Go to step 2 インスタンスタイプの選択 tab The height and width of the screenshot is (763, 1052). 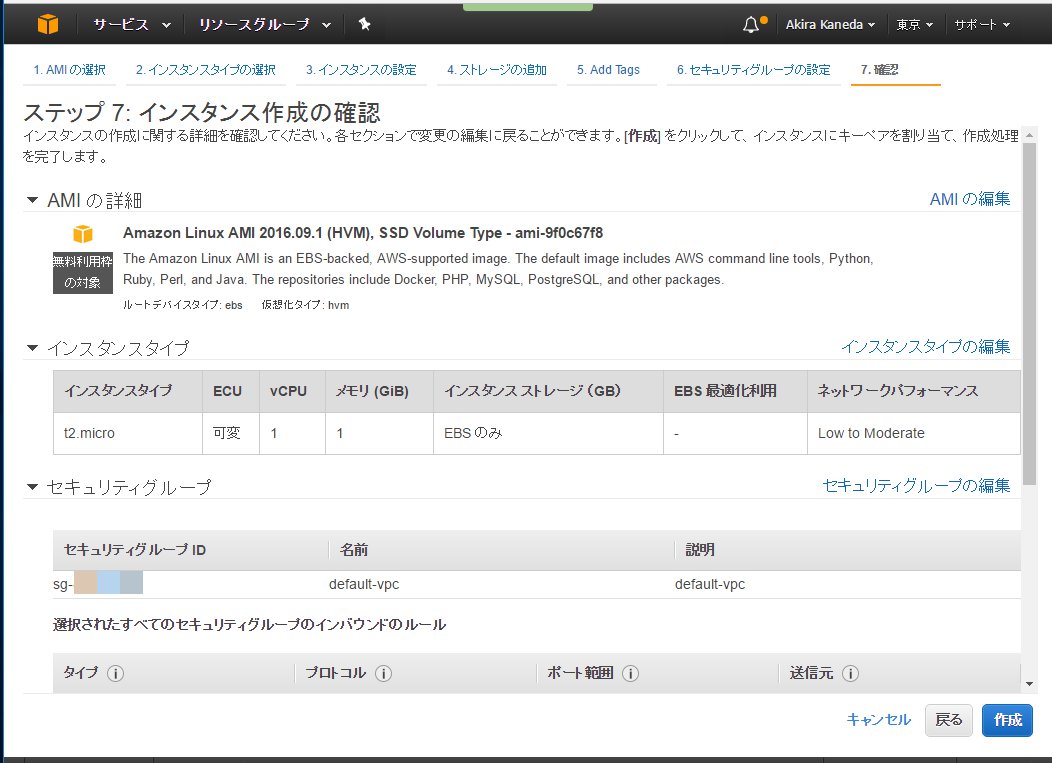coord(206,70)
